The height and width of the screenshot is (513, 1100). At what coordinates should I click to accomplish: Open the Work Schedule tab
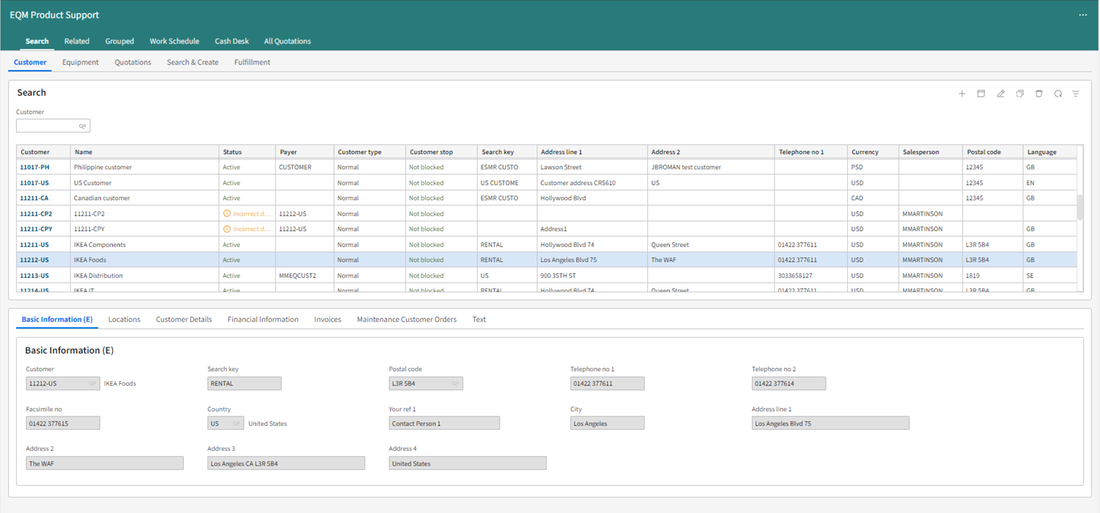pyautogui.click(x=174, y=41)
